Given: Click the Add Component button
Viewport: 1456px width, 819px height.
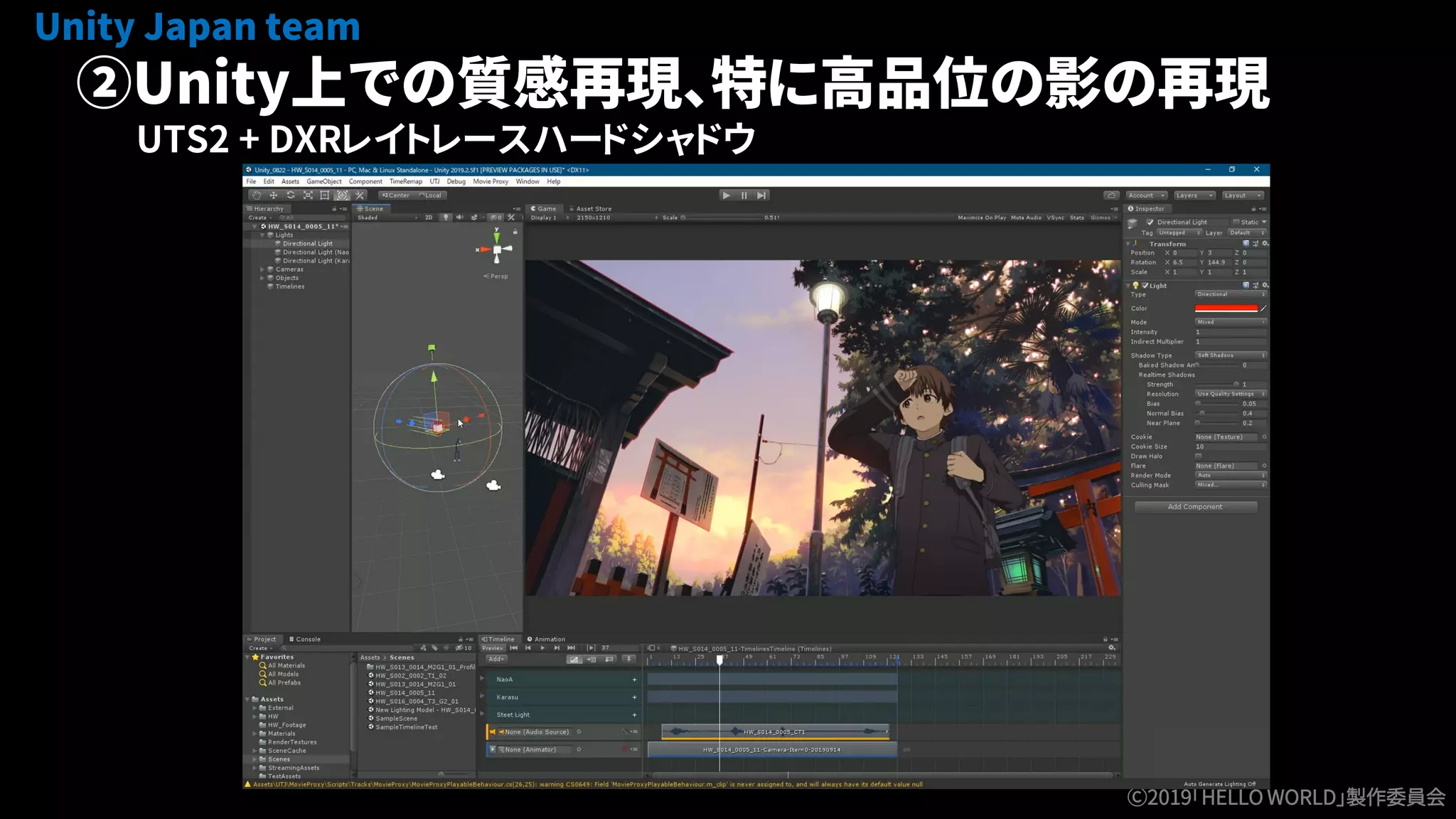Looking at the screenshot, I should tap(1196, 507).
